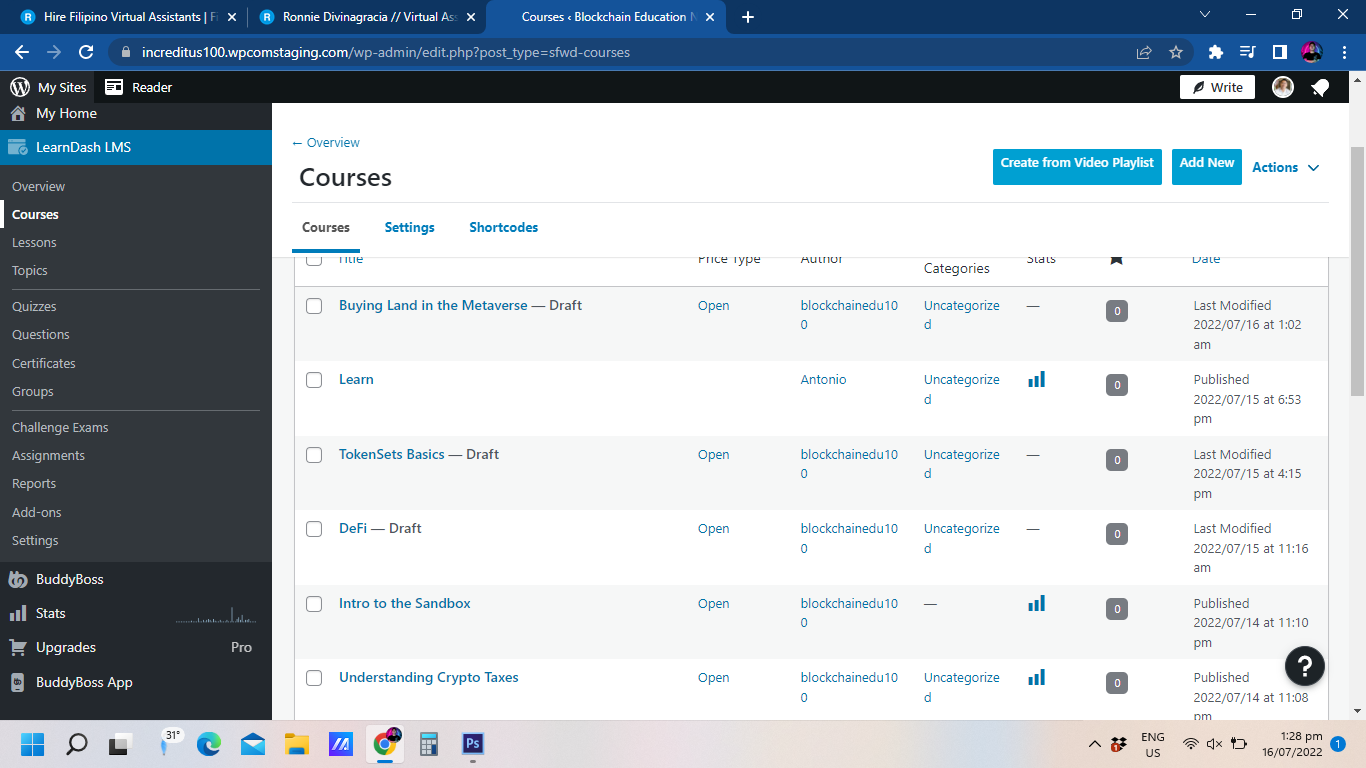
Task: Open Lessons in the LearnDash sidebar
Action: 34,242
